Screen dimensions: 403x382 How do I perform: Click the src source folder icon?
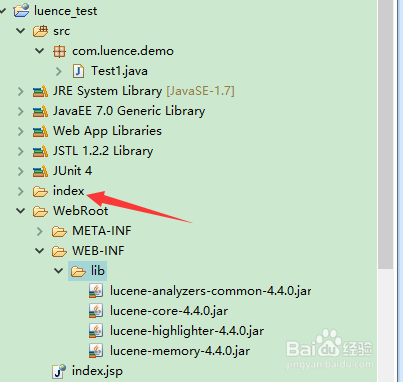coord(40,31)
